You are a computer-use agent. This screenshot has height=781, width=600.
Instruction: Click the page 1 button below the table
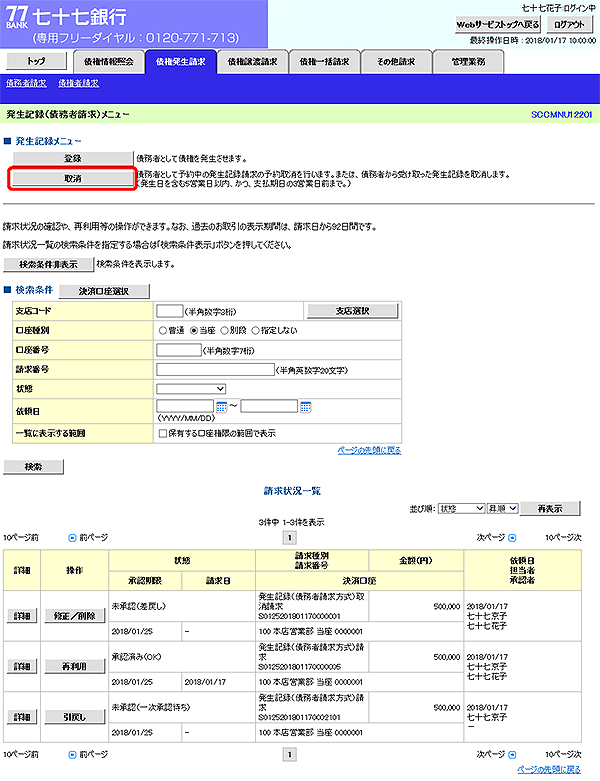pyautogui.click(x=290, y=755)
